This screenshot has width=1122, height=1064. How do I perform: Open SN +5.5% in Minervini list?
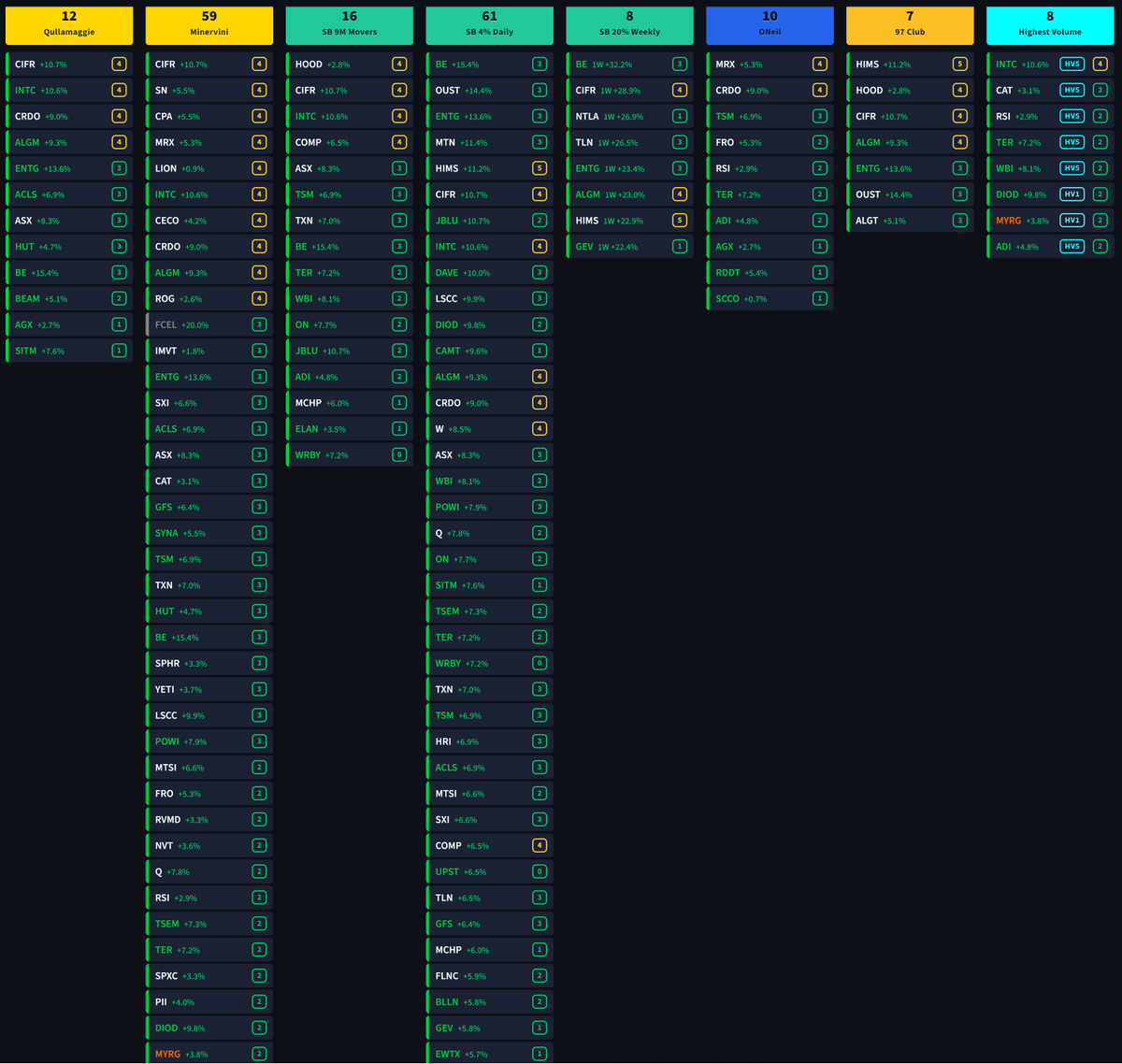click(209, 91)
